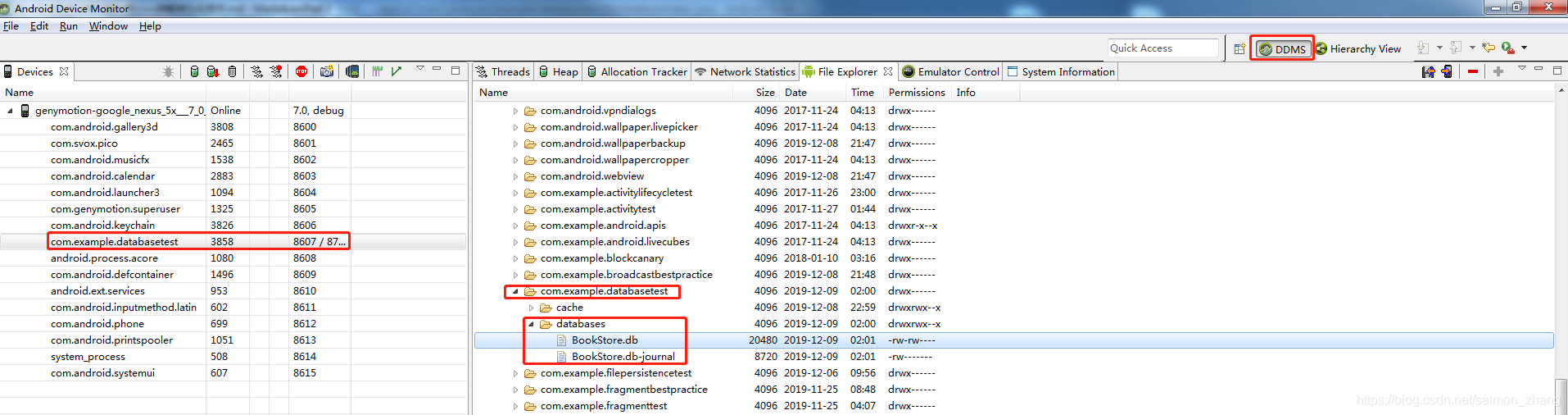Click the run external tools icon
Image resolution: width=1568 pixels, height=415 pixels.
pyautogui.click(x=1507, y=48)
